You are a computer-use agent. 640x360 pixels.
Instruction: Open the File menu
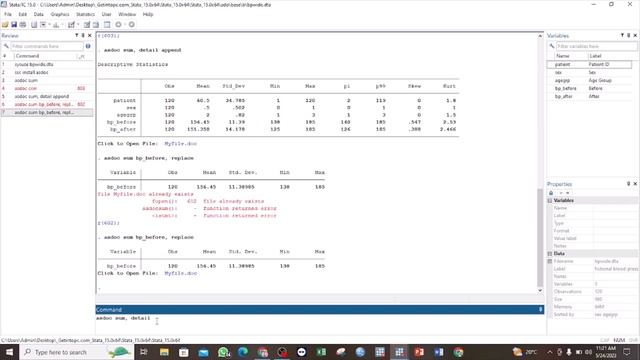coord(8,14)
